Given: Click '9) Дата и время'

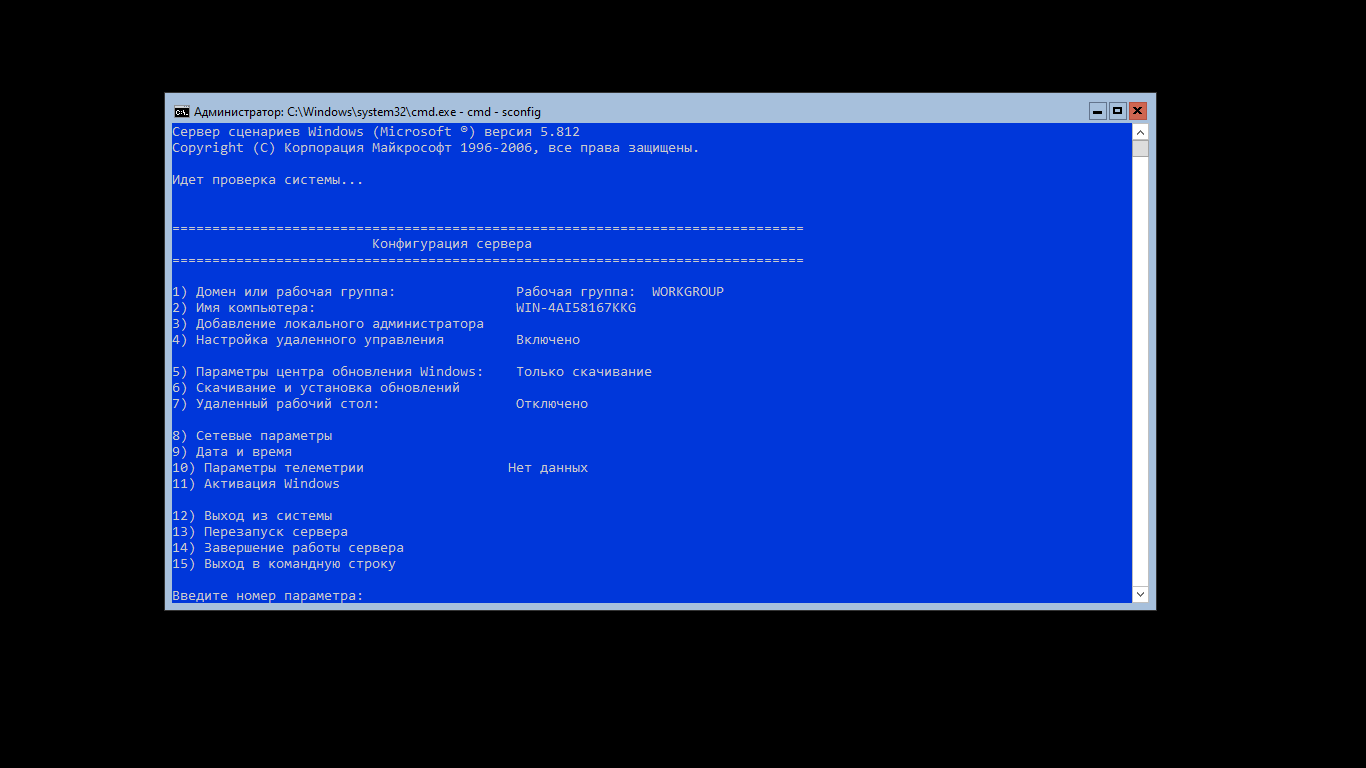Looking at the screenshot, I should pyautogui.click(x=232, y=452).
